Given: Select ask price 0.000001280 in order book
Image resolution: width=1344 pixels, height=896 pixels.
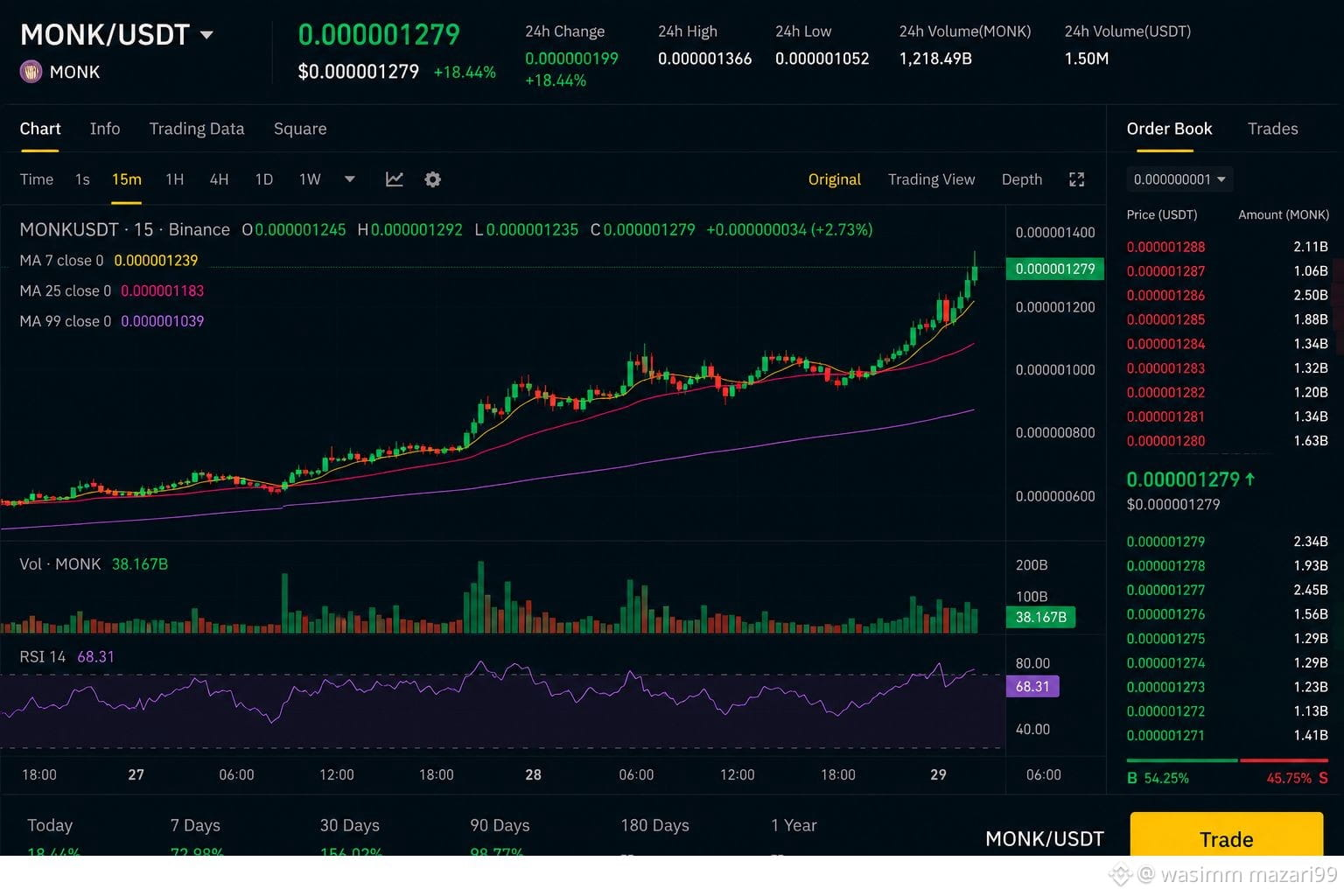Looking at the screenshot, I should point(1165,441).
